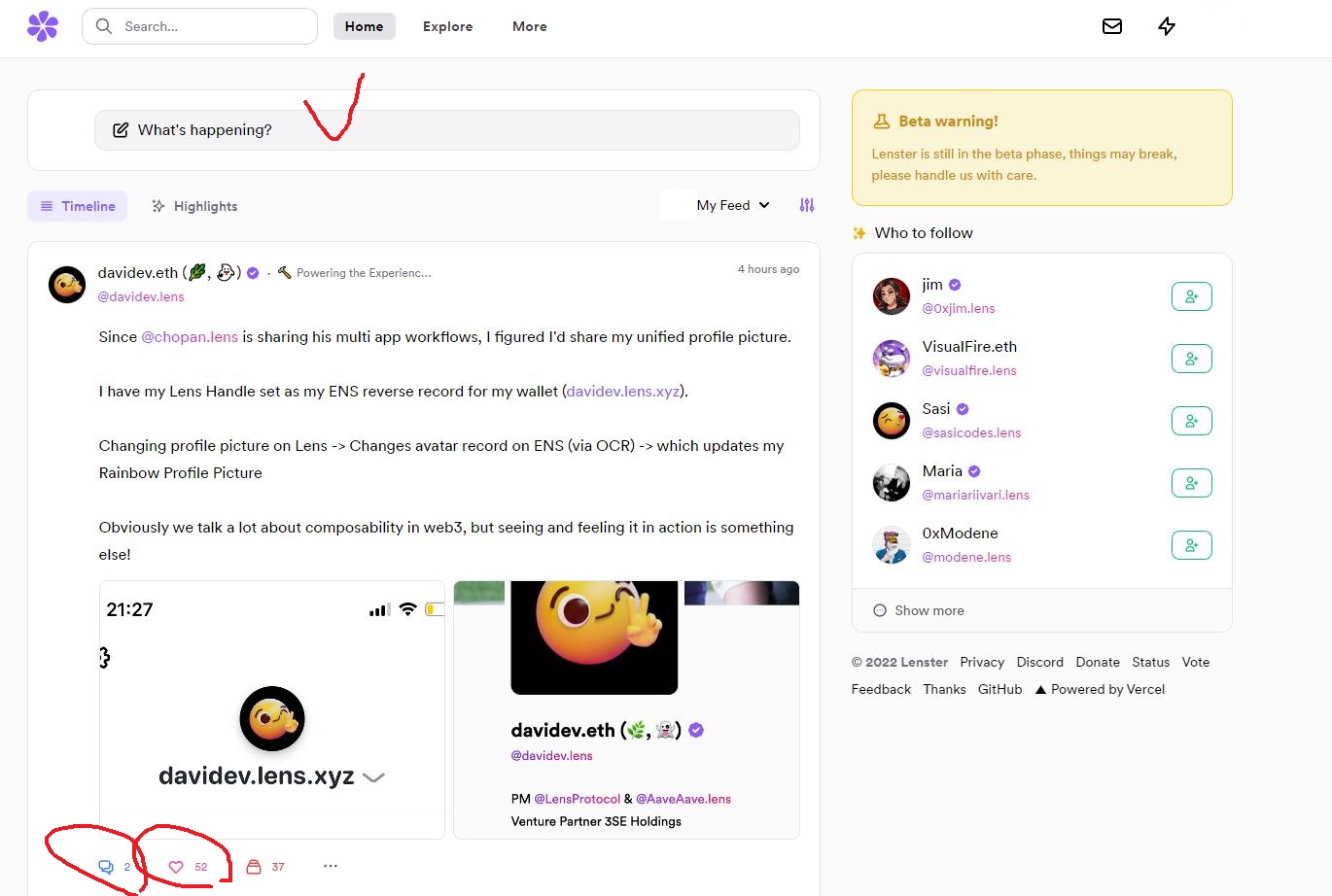This screenshot has width=1332, height=896.
Task: Open the @mariariivari.lens handle link
Action: pos(976,496)
